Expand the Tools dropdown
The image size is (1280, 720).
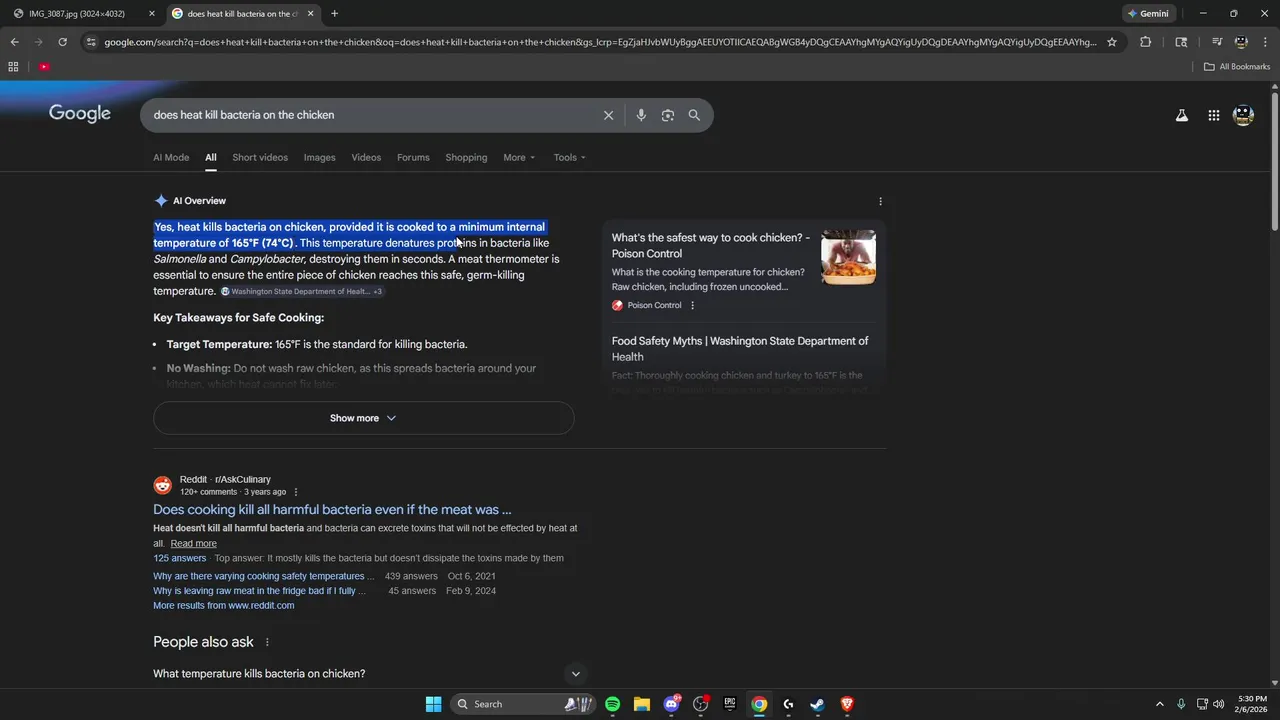[x=570, y=157]
